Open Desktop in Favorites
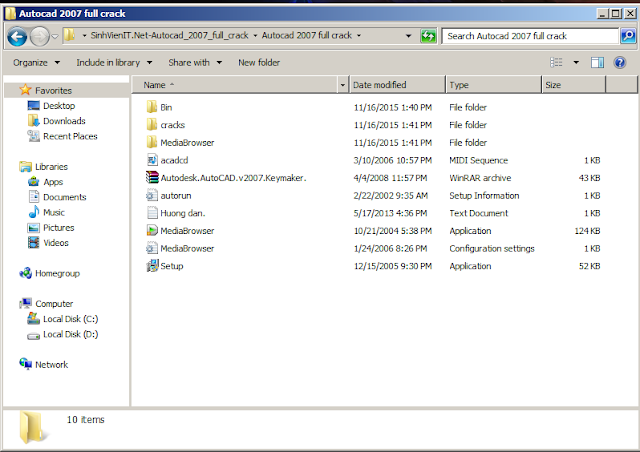 59,106
